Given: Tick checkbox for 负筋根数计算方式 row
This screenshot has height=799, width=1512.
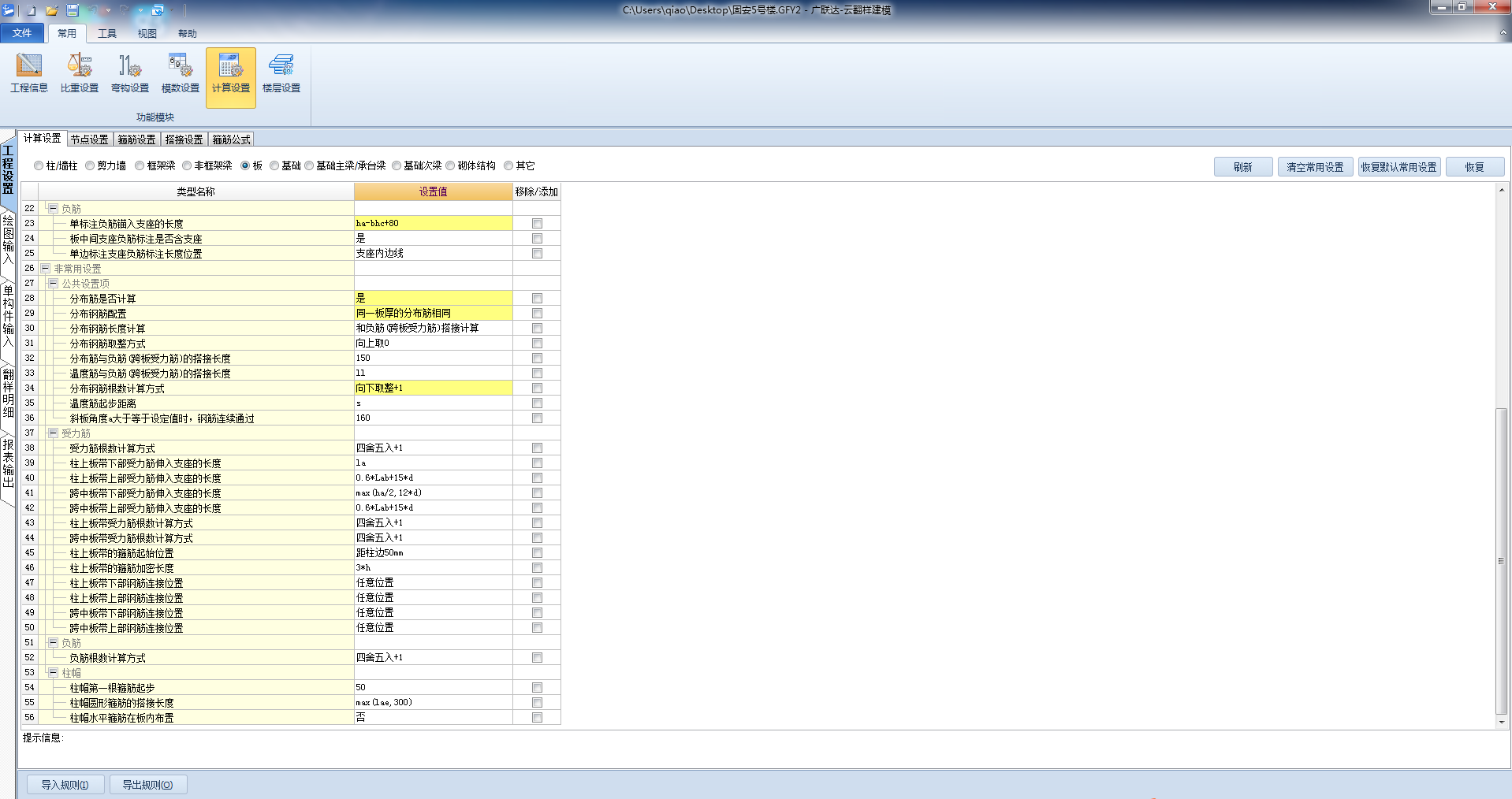Looking at the screenshot, I should tap(537, 657).
